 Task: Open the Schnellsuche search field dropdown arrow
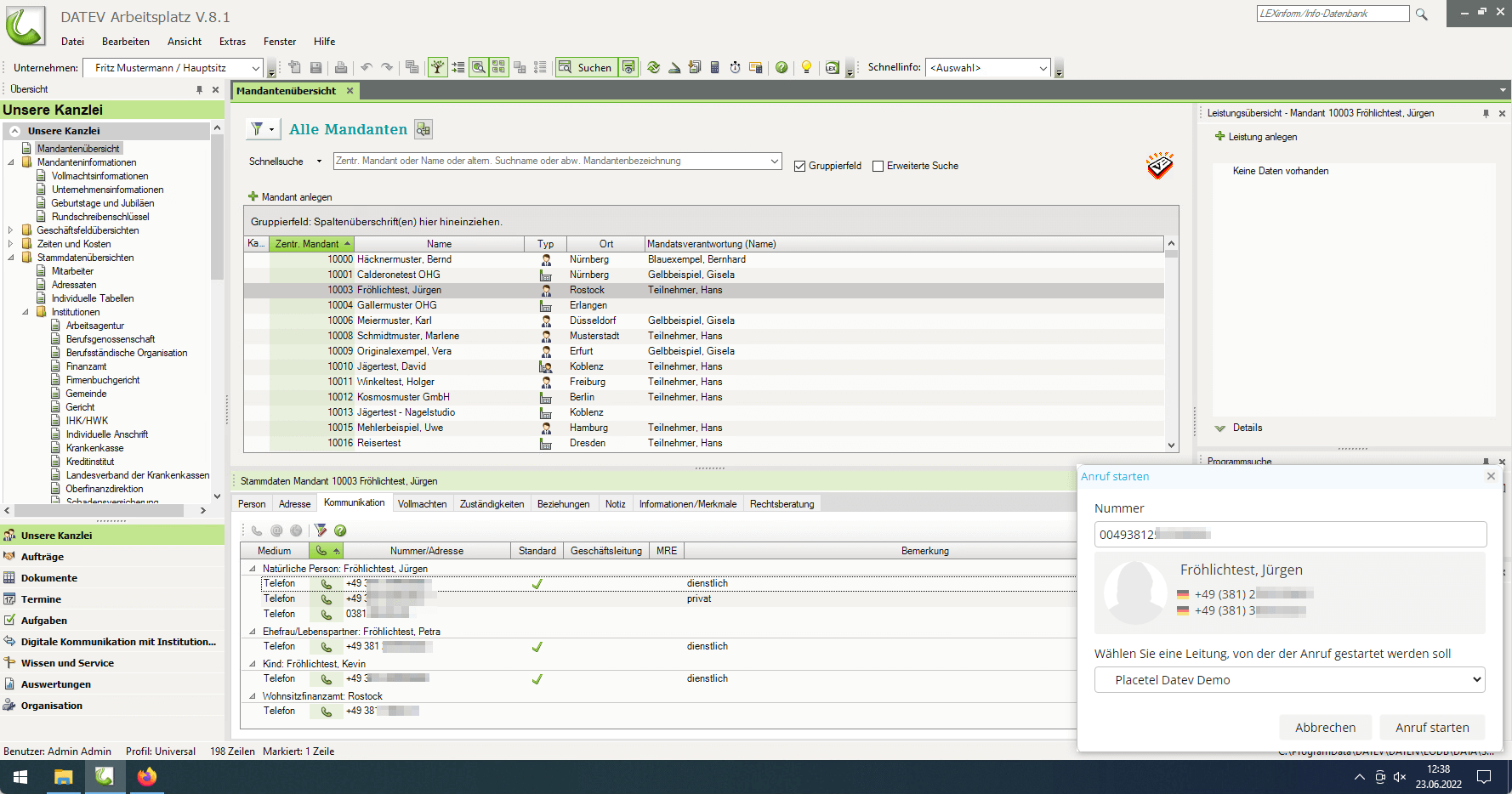(775, 161)
